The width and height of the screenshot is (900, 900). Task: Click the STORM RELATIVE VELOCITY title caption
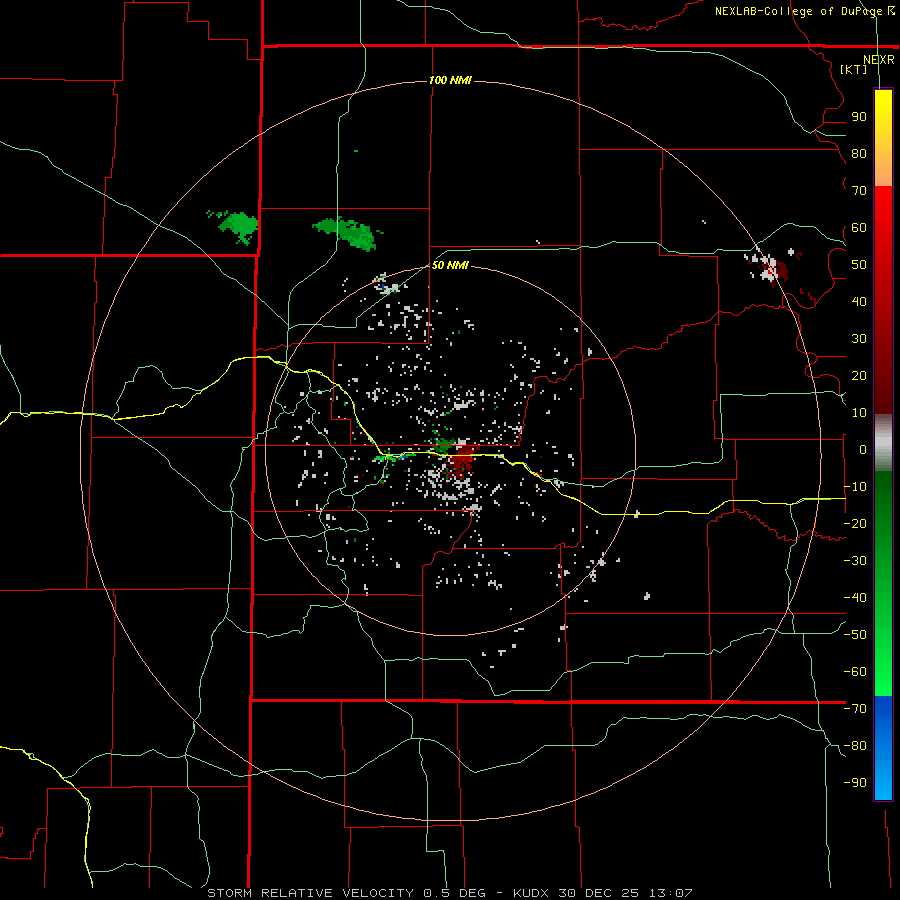pos(310,893)
